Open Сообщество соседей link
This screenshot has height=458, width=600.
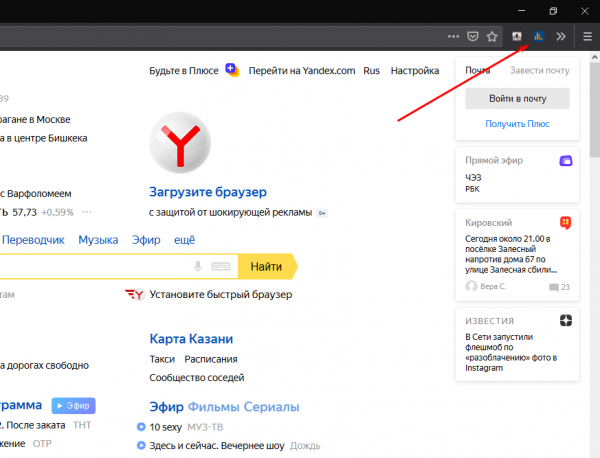[197, 378]
